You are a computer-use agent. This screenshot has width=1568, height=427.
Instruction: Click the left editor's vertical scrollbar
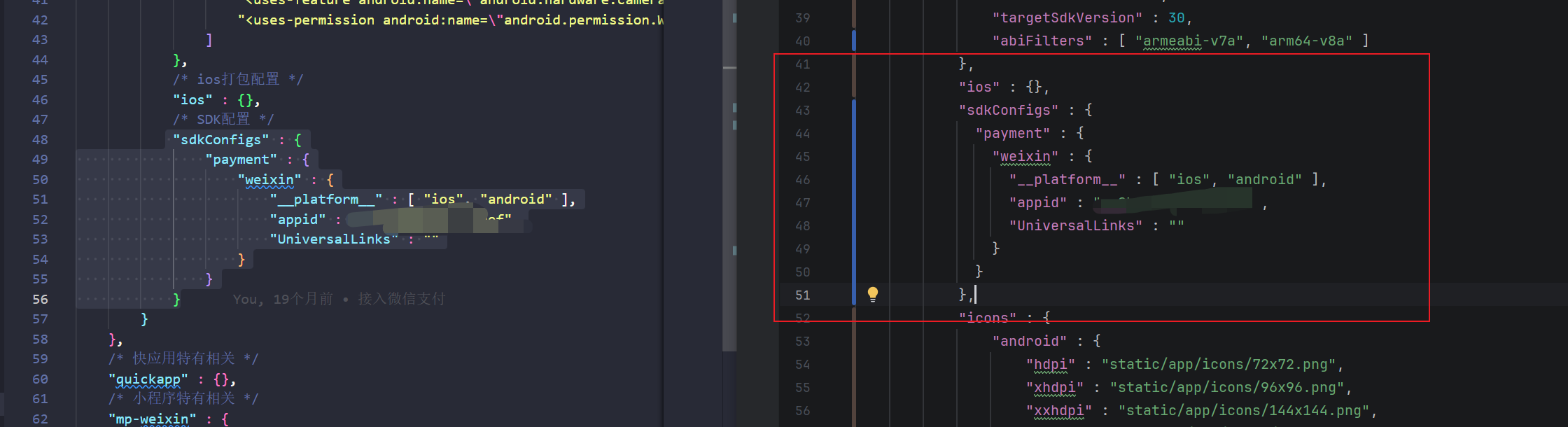(729, 175)
